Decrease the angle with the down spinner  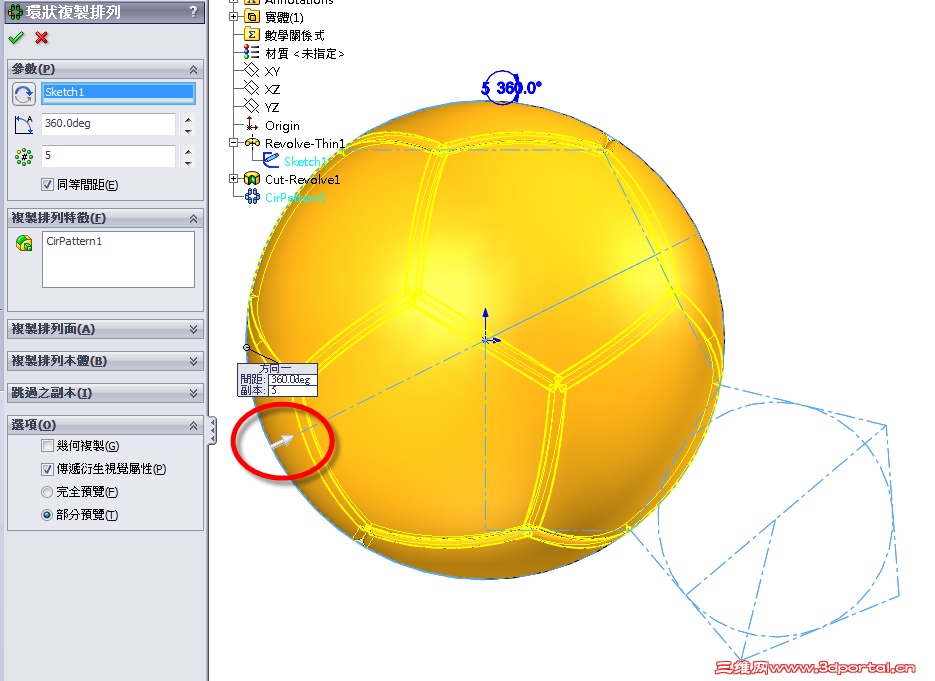click(x=188, y=130)
